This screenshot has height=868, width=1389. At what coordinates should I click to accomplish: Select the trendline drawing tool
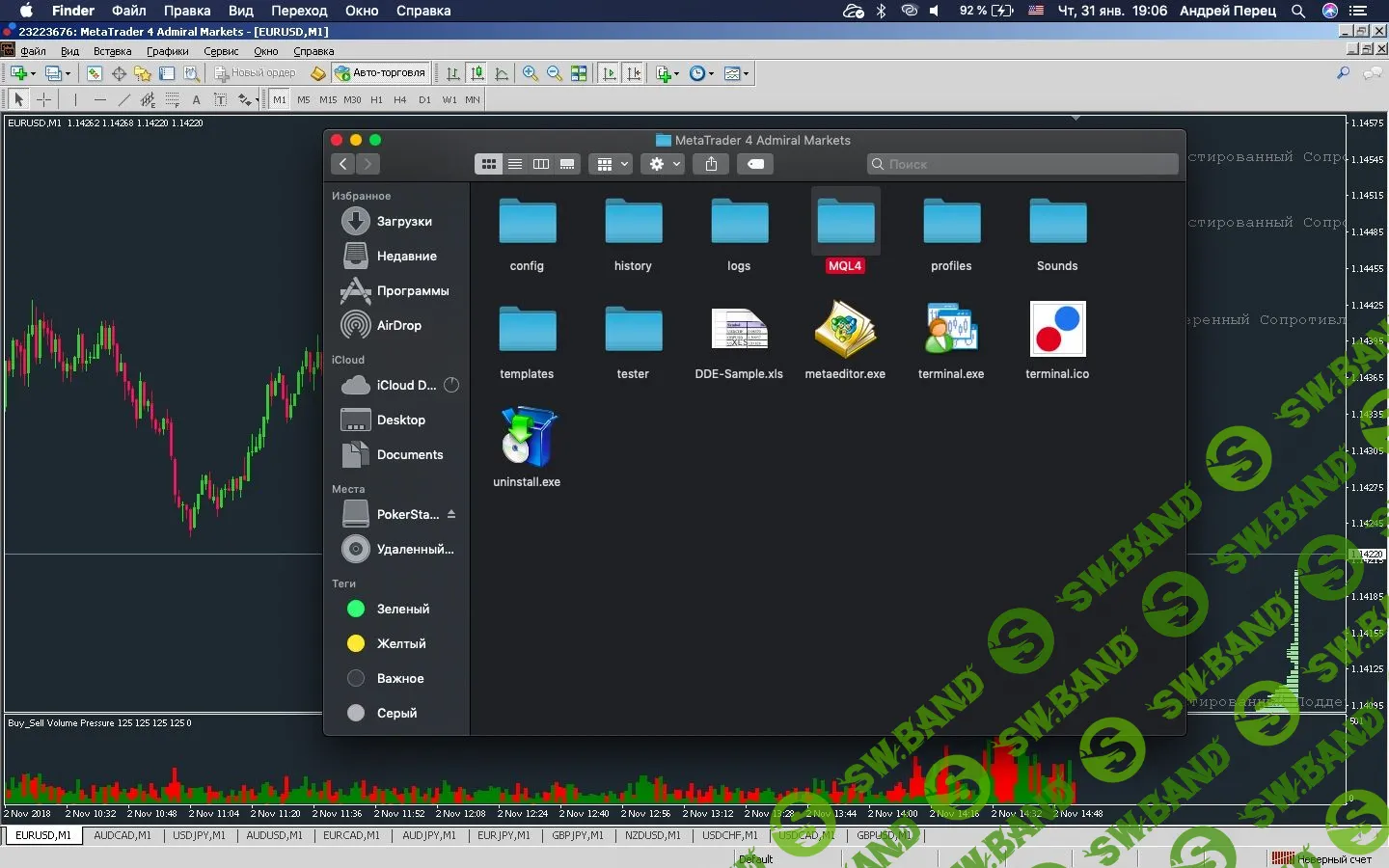coord(123,99)
